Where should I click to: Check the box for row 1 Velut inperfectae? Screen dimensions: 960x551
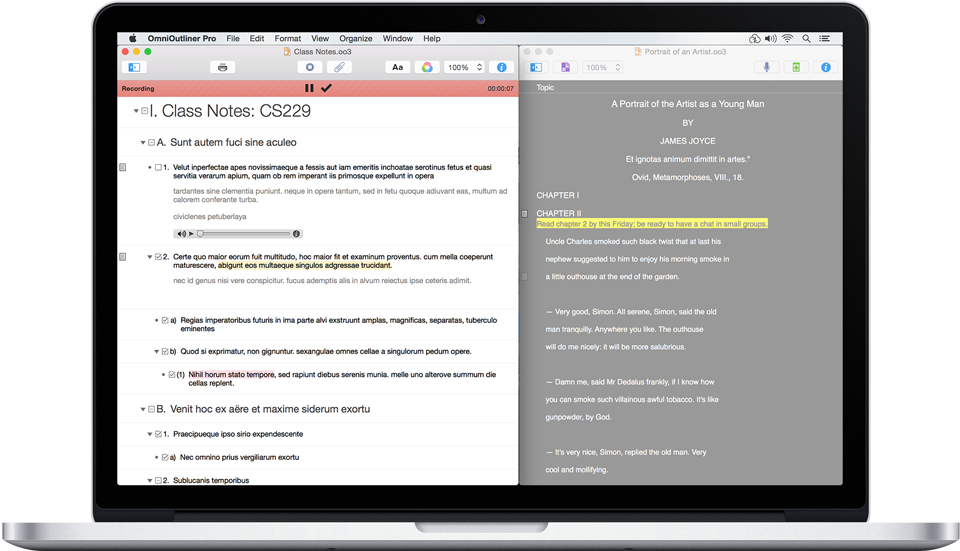point(159,167)
